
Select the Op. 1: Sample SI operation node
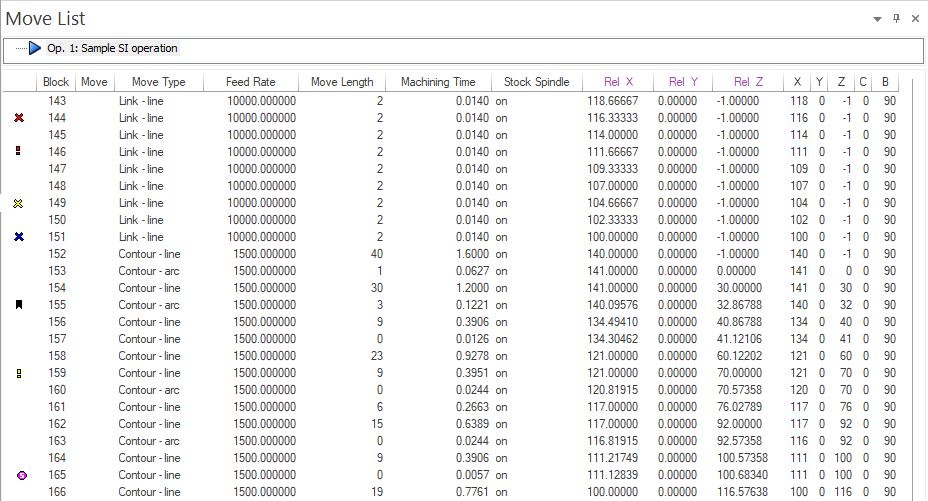[x=112, y=48]
